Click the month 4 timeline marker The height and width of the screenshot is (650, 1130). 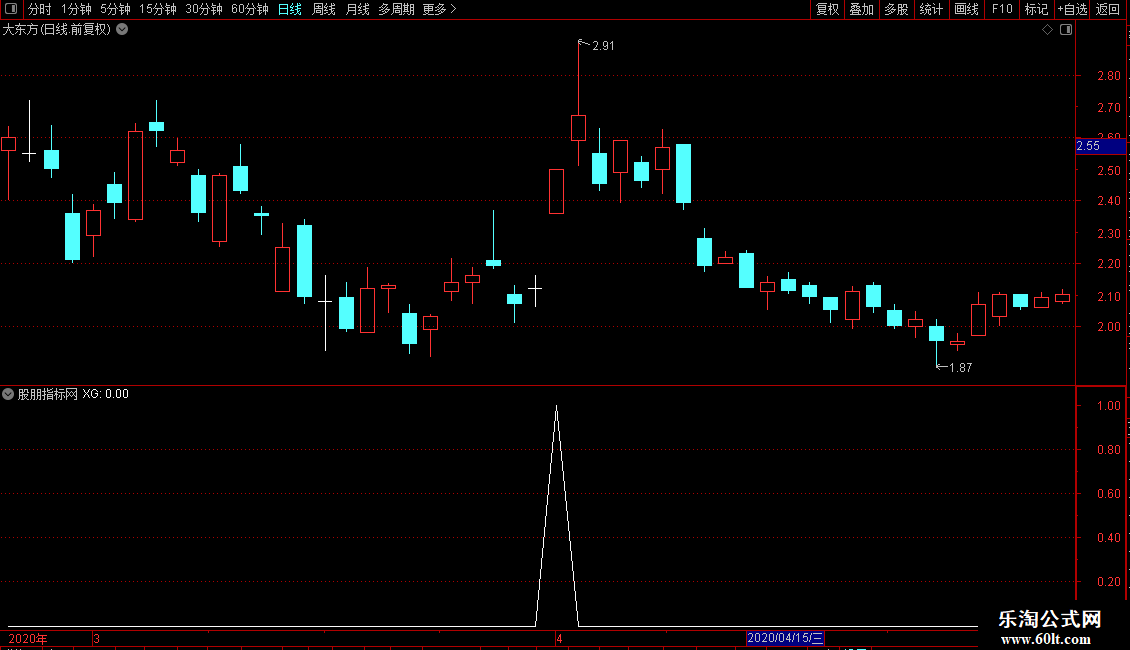(x=559, y=638)
